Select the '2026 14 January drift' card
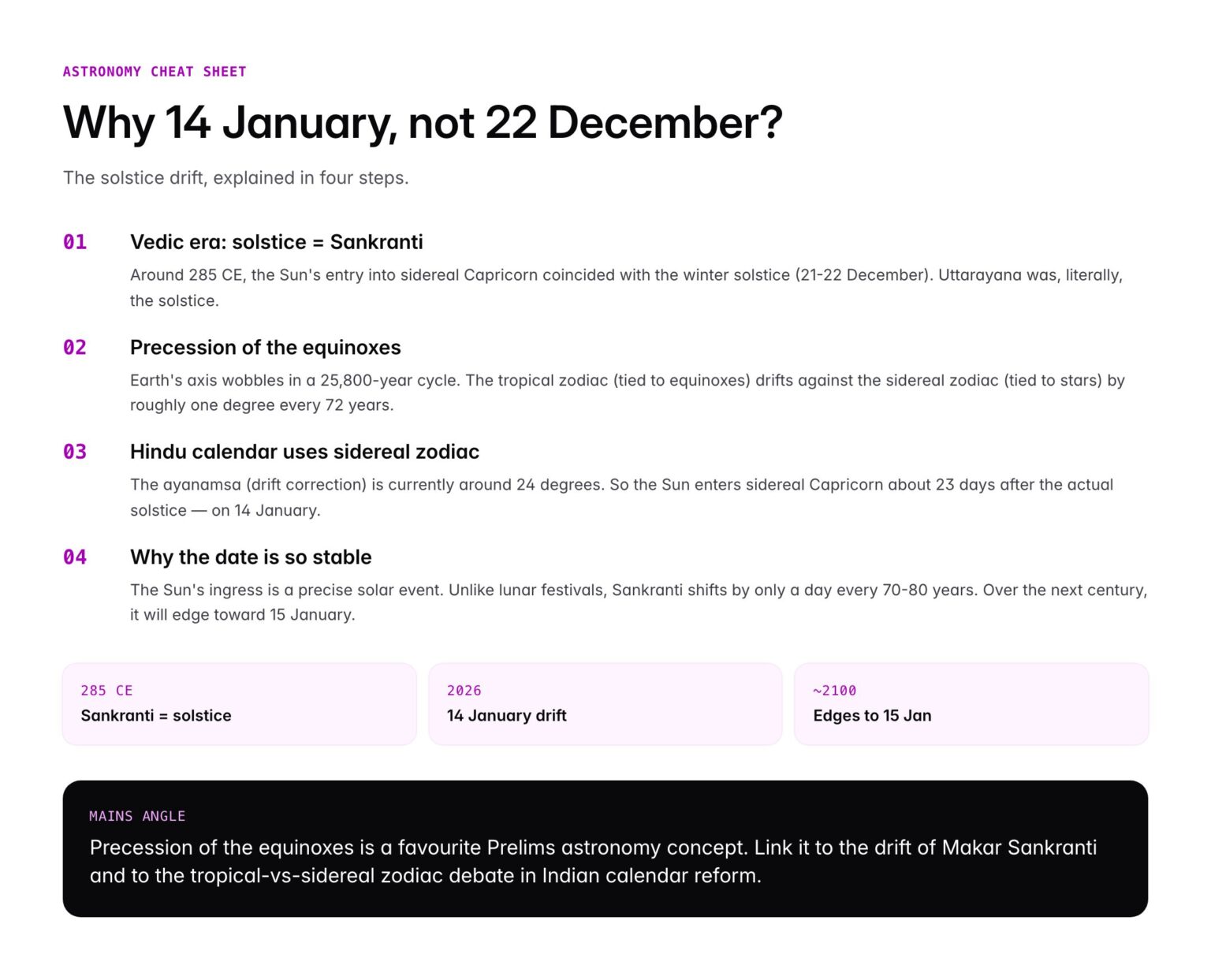The image size is (1211, 980). [605, 704]
